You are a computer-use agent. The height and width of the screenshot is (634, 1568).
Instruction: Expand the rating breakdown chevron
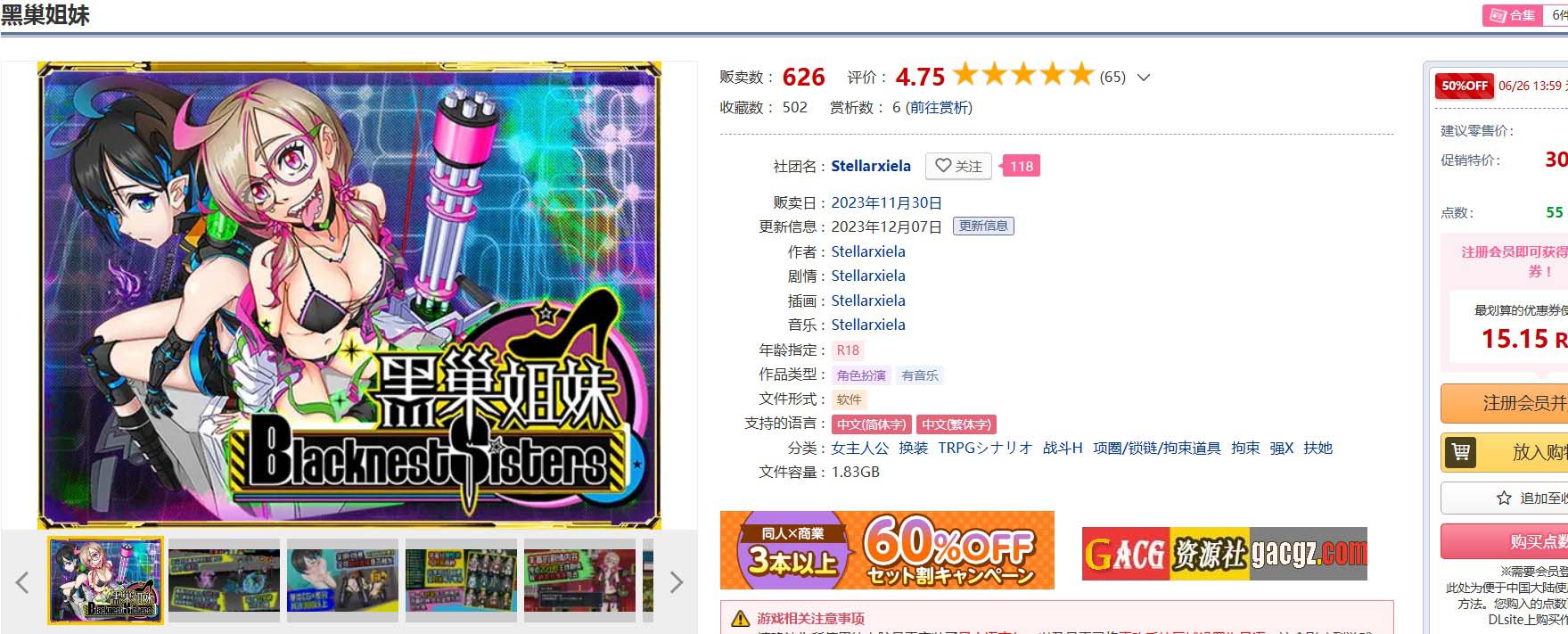point(1144,78)
